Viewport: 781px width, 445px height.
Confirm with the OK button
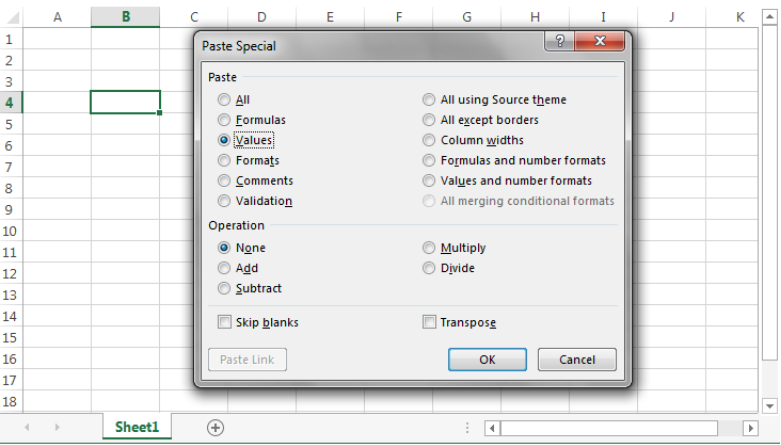(x=487, y=359)
